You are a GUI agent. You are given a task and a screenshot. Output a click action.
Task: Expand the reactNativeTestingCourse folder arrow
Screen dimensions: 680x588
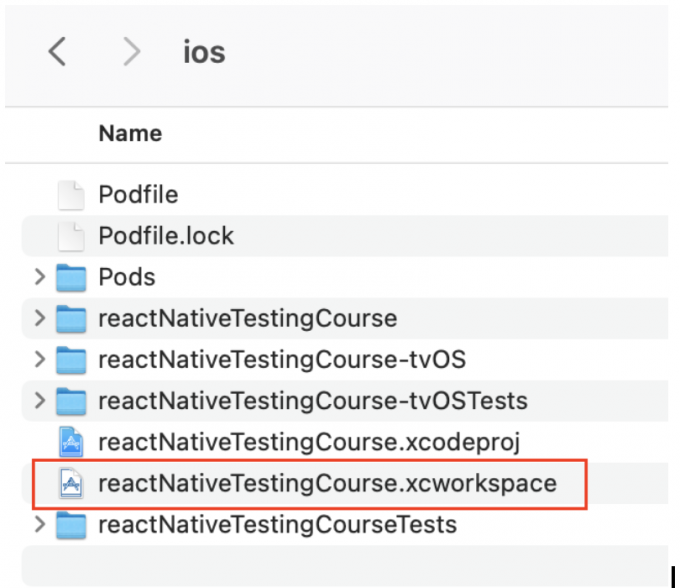(x=40, y=318)
